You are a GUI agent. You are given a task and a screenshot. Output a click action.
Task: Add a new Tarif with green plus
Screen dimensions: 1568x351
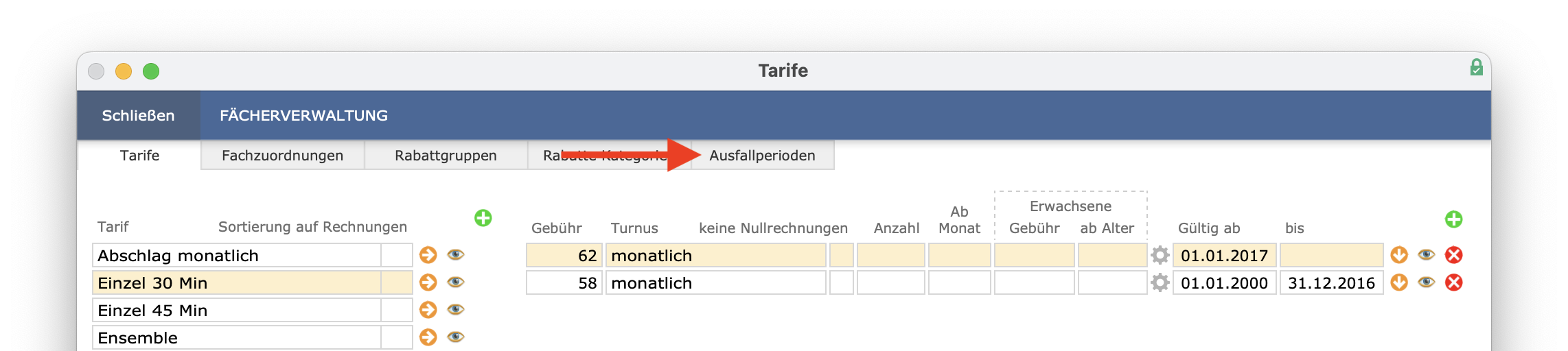483,218
